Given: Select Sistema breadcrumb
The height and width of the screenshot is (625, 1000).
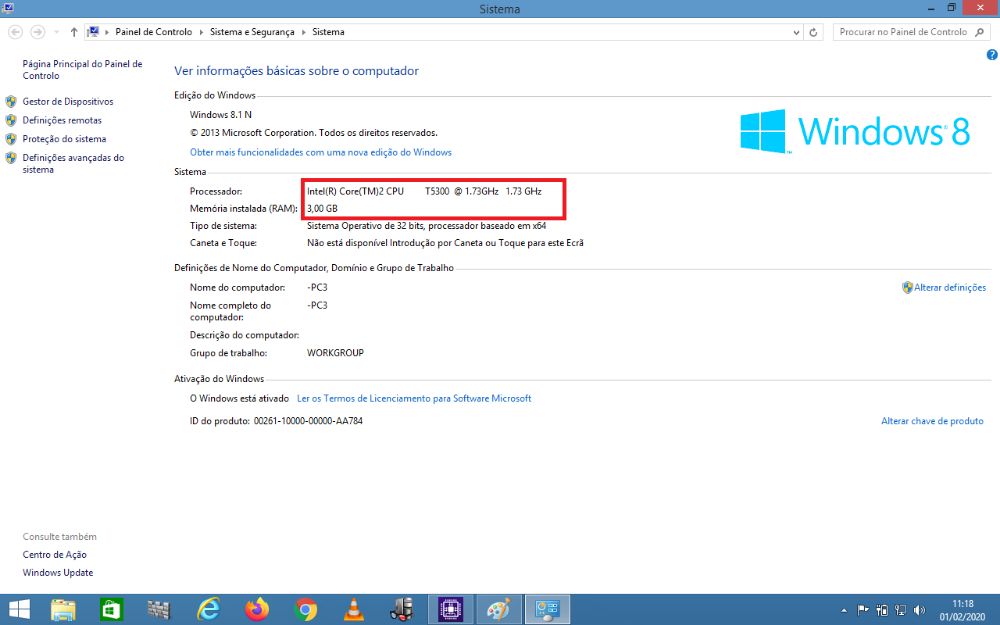Looking at the screenshot, I should point(328,32).
